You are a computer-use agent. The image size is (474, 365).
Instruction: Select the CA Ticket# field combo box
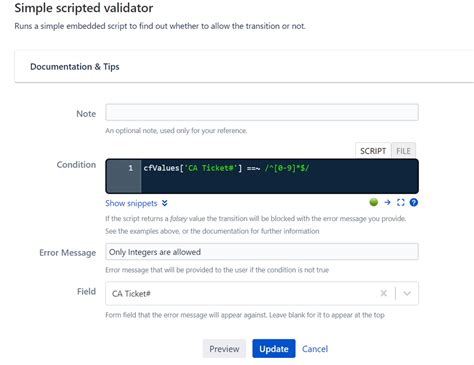coord(262,293)
